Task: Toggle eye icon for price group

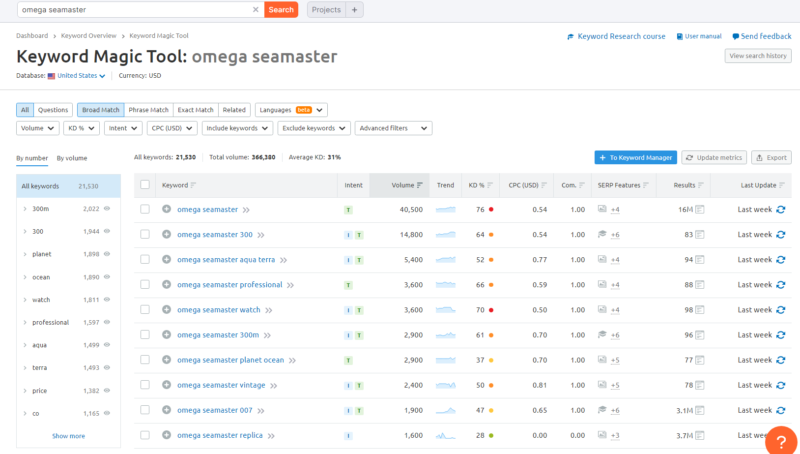Action: [107, 390]
